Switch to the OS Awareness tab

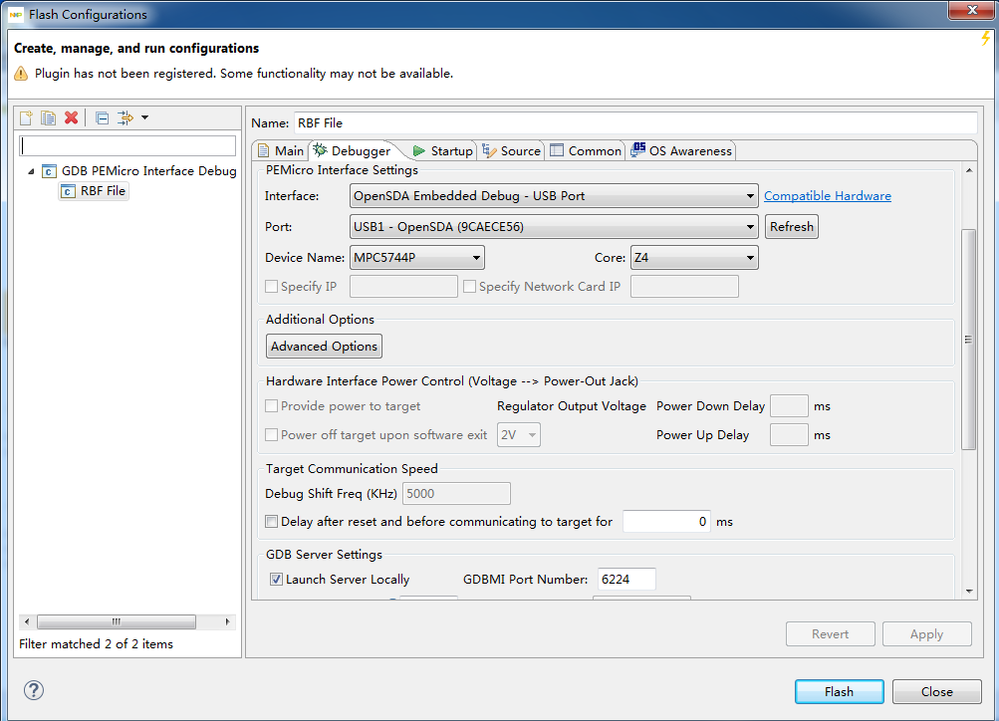point(682,151)
